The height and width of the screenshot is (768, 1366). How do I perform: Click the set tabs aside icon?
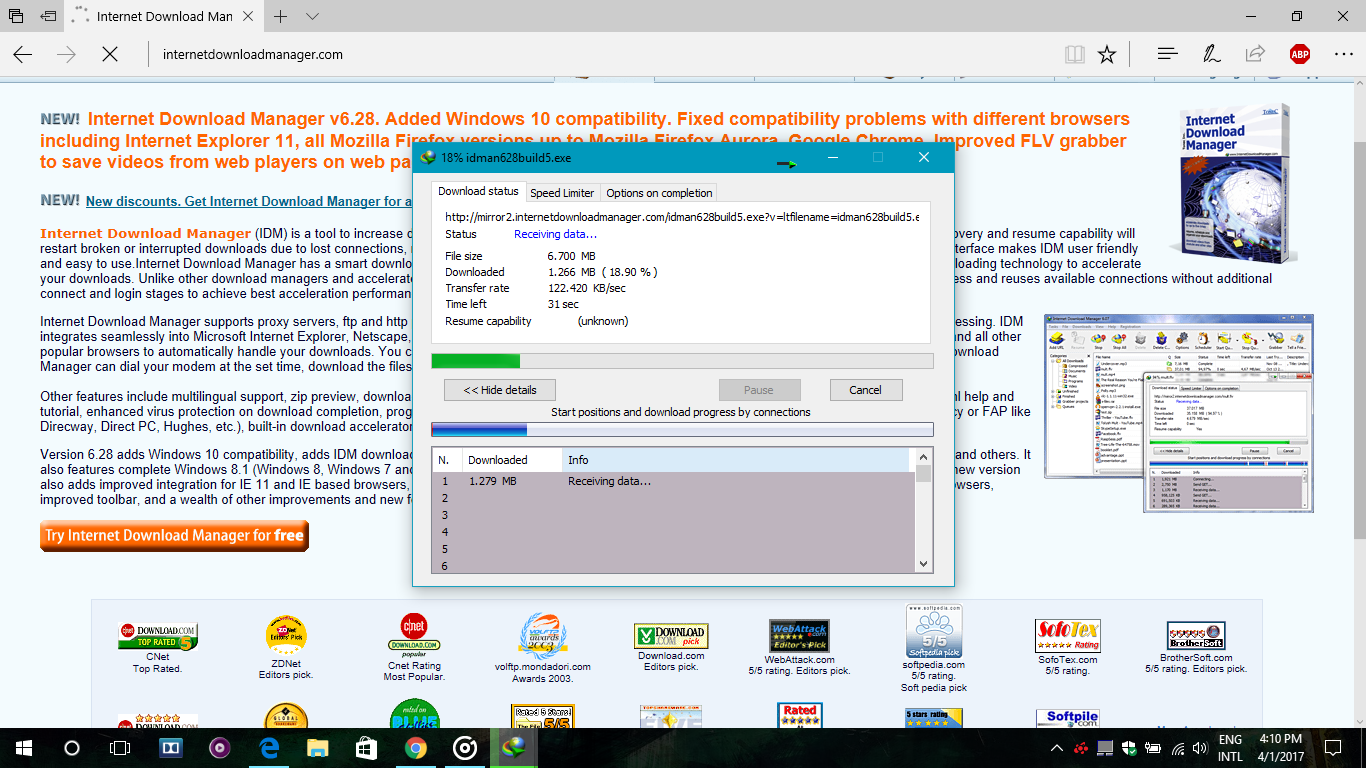[x=47, y=16]
